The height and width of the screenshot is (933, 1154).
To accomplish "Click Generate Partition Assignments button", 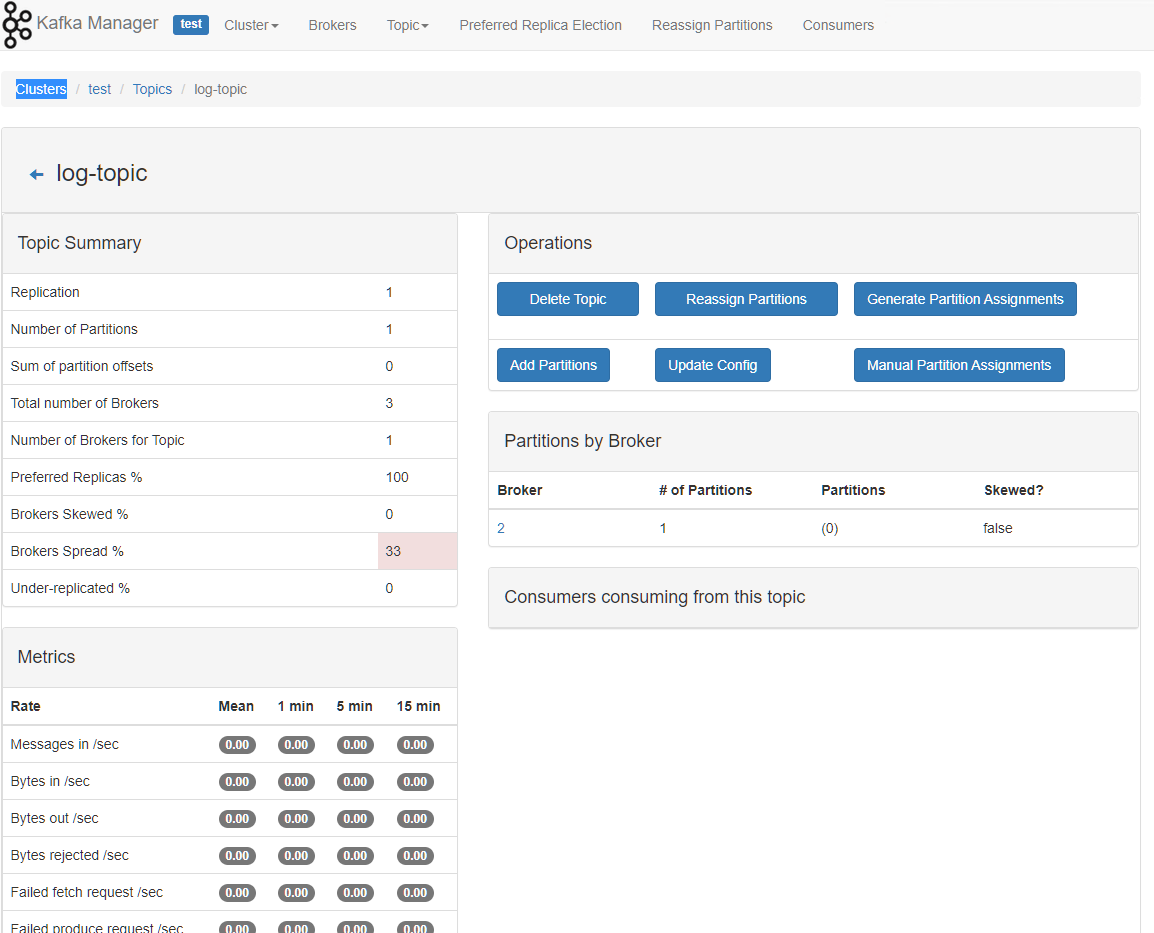I will (965, 299).
